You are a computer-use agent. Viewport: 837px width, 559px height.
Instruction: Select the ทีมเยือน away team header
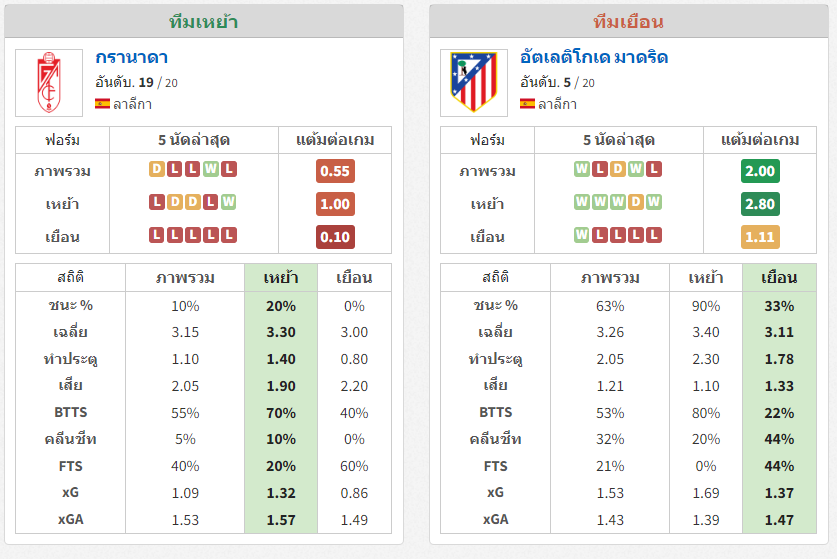point(628,22)
